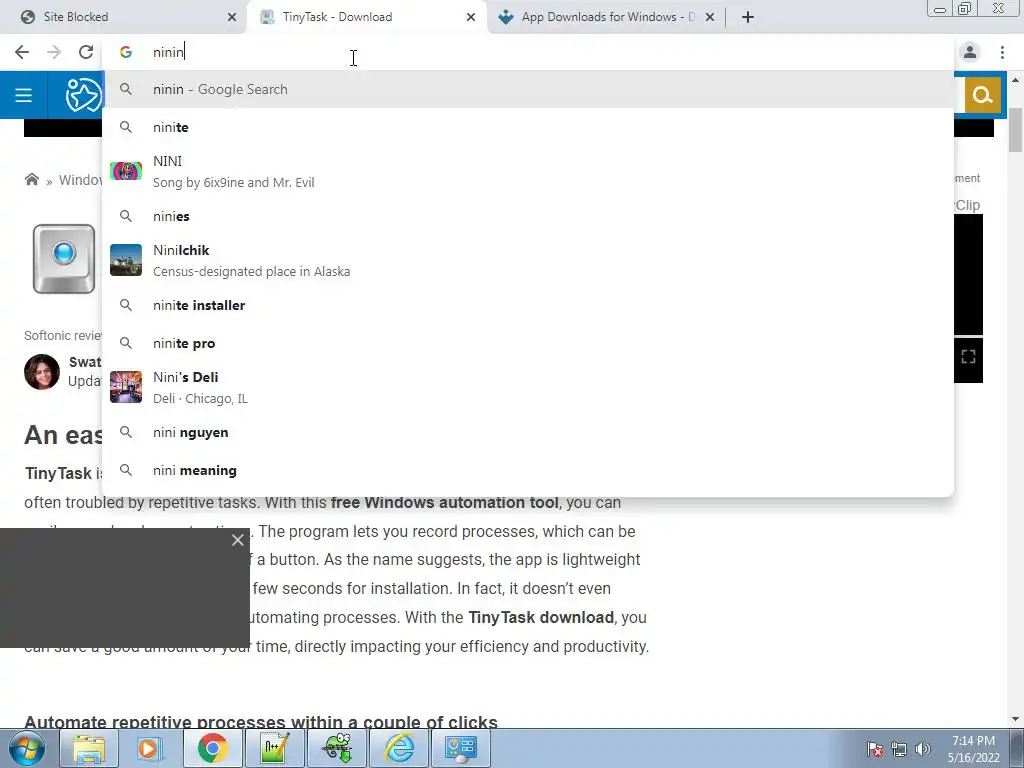Screen dimensions: 1024x768
Task: Click the video fullscreen icon
Action: tap(968, 357)
